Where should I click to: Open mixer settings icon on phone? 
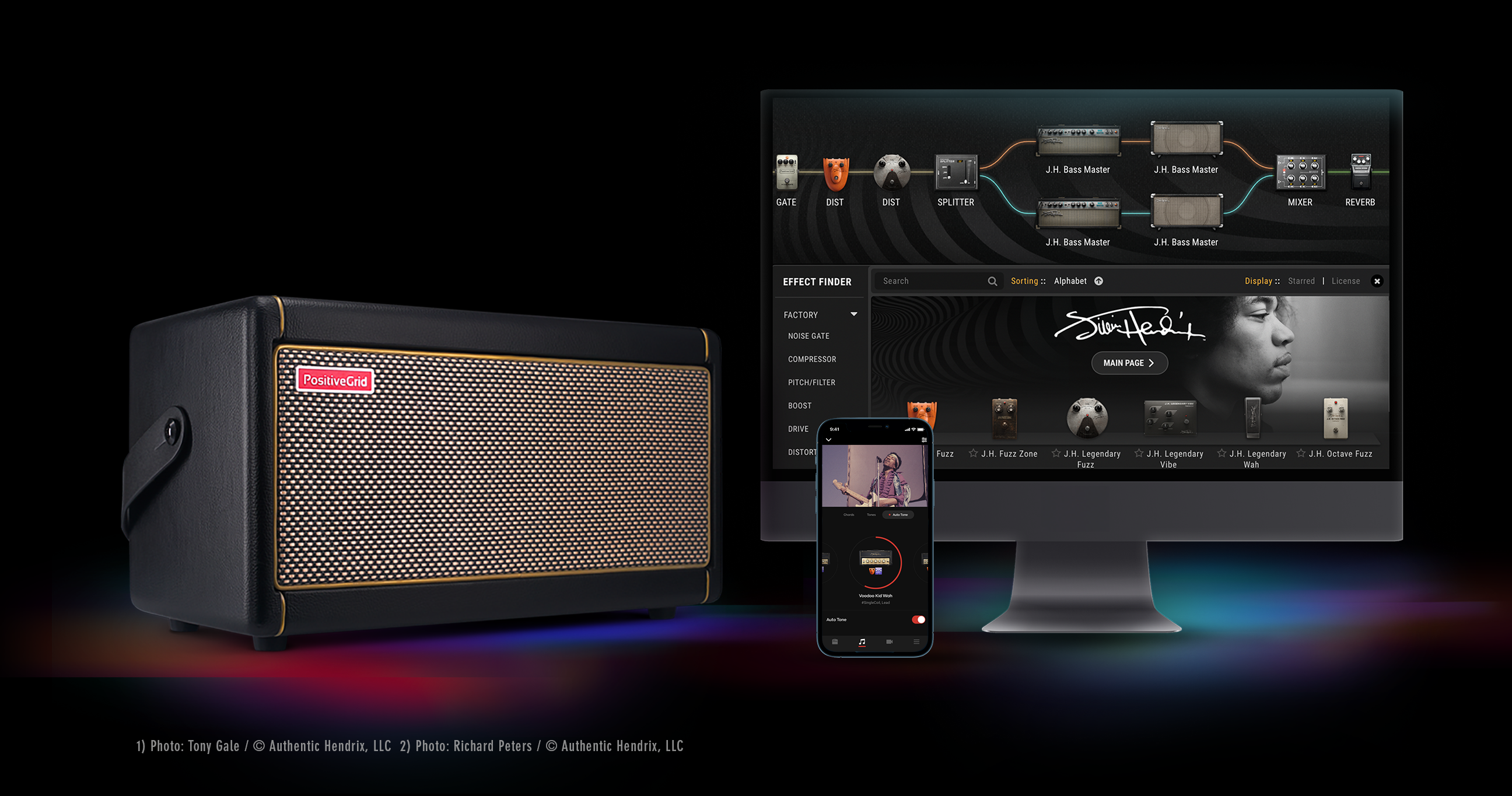[x=924, y=440]
